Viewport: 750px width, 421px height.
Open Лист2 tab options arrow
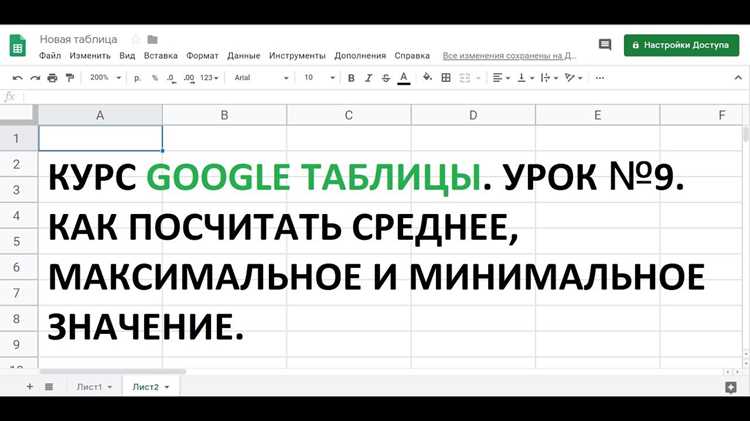pos(167,387)
